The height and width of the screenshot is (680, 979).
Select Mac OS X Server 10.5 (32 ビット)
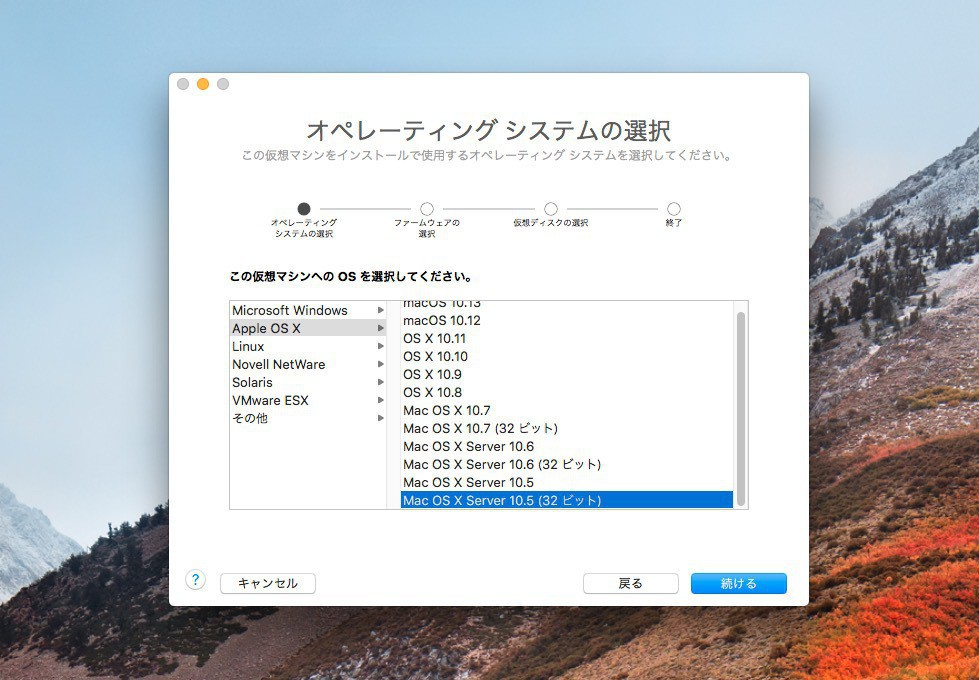click(x=567, y=500)
